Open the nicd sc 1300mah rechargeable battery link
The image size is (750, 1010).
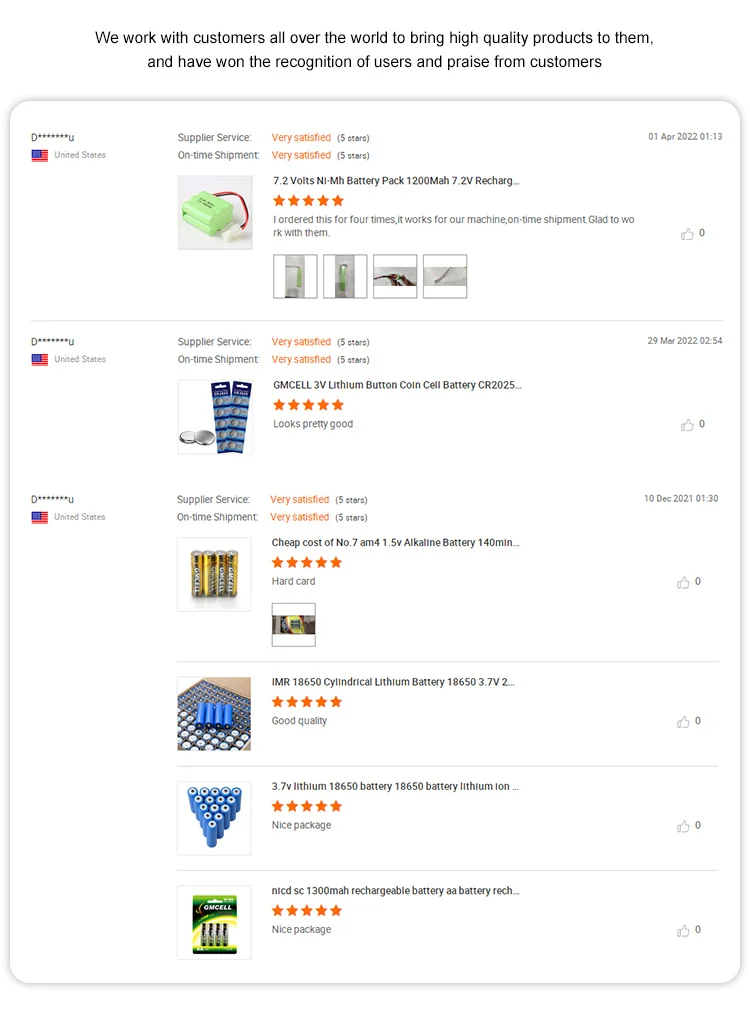(395, 891)
